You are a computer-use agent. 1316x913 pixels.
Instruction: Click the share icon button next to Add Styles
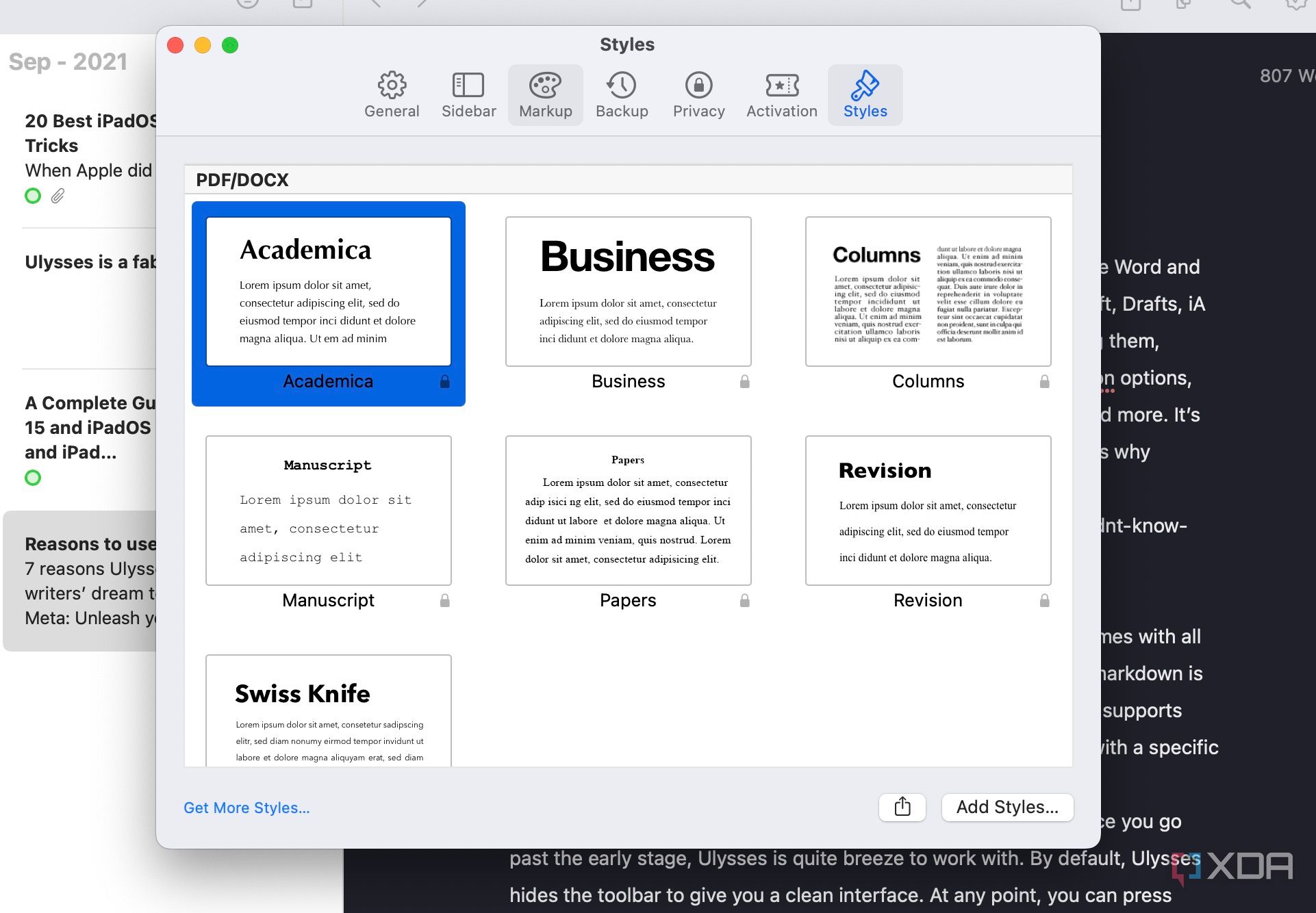click(902, 807)
